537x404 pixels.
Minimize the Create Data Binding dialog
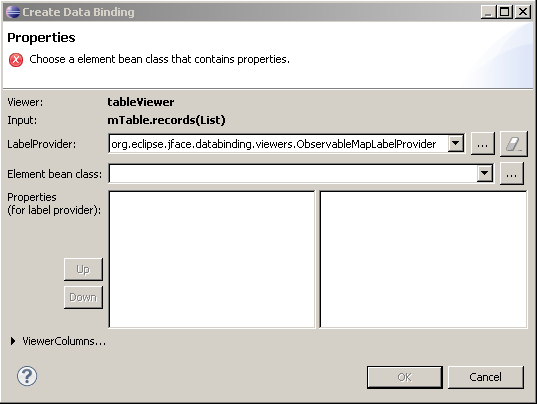pyautogui.click(x=488, y=12)
